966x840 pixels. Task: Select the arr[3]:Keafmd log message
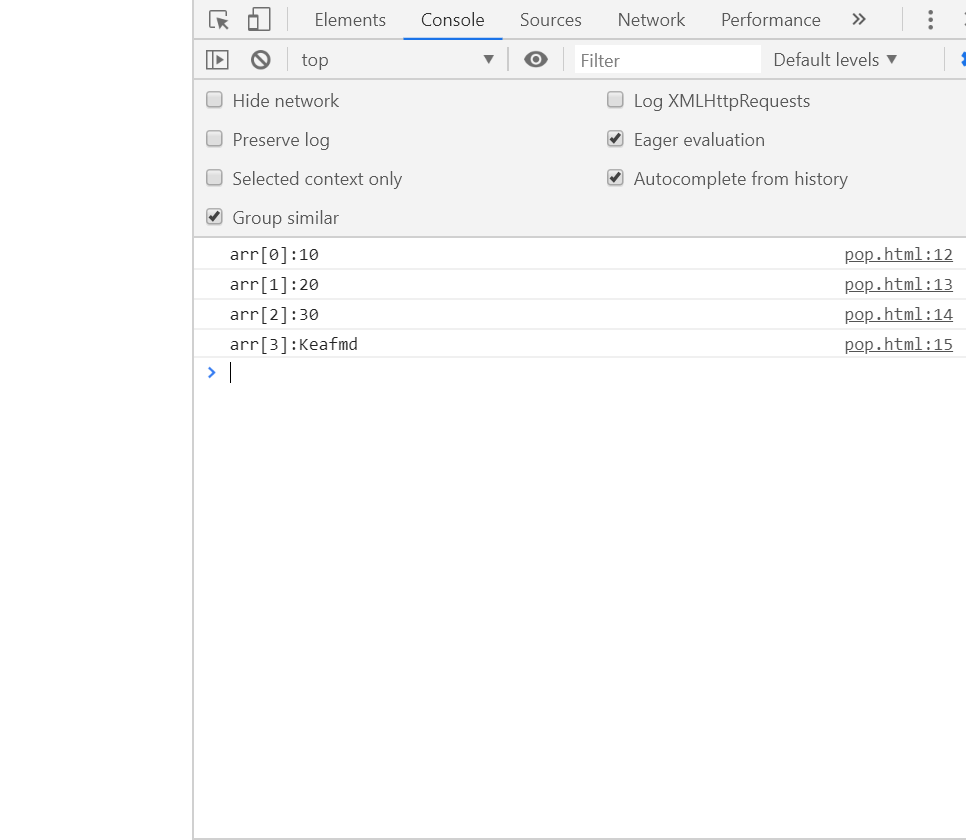pyautogui.click(x=293, y=345)
